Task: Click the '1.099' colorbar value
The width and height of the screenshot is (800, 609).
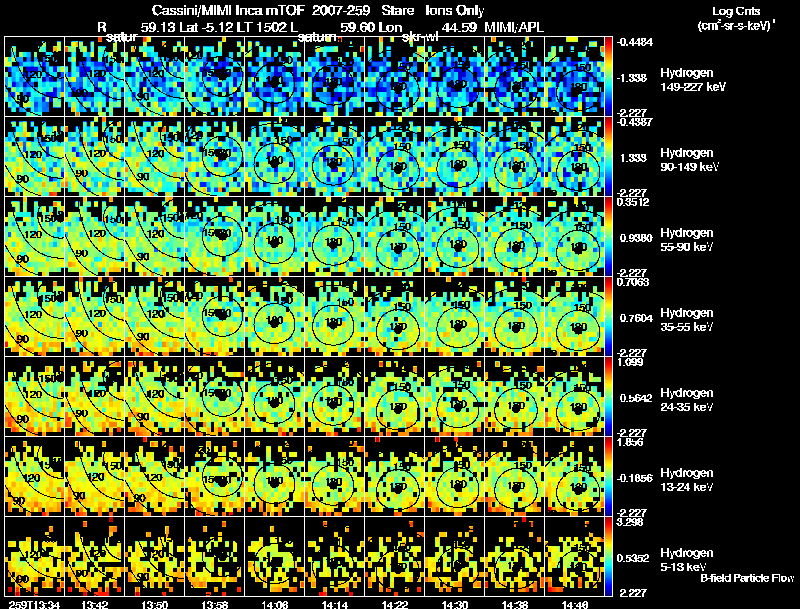Action: pos(630,362)
